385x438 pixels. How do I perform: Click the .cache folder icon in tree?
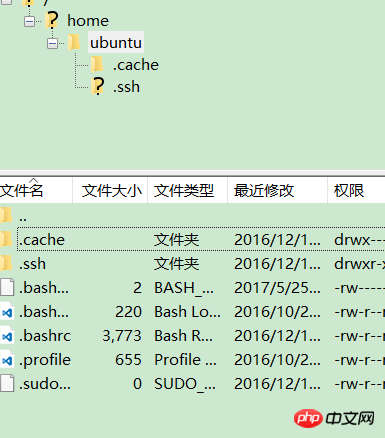pos(97,64)
